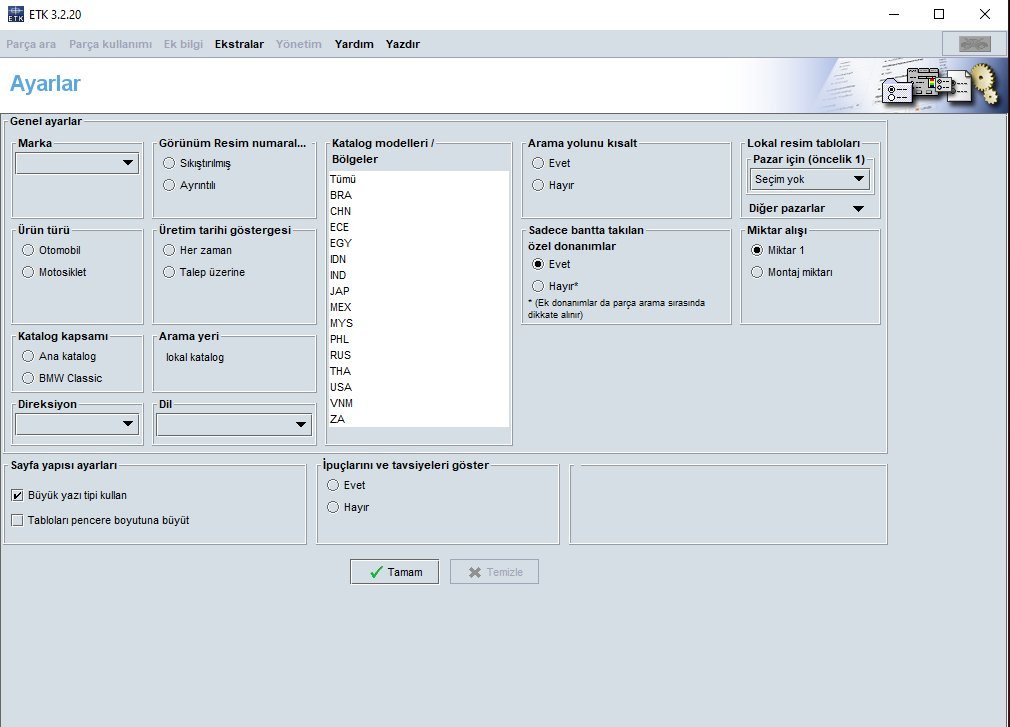Select Montaj miktarı quantity option
1010x727 pixels.
point(757,272)
